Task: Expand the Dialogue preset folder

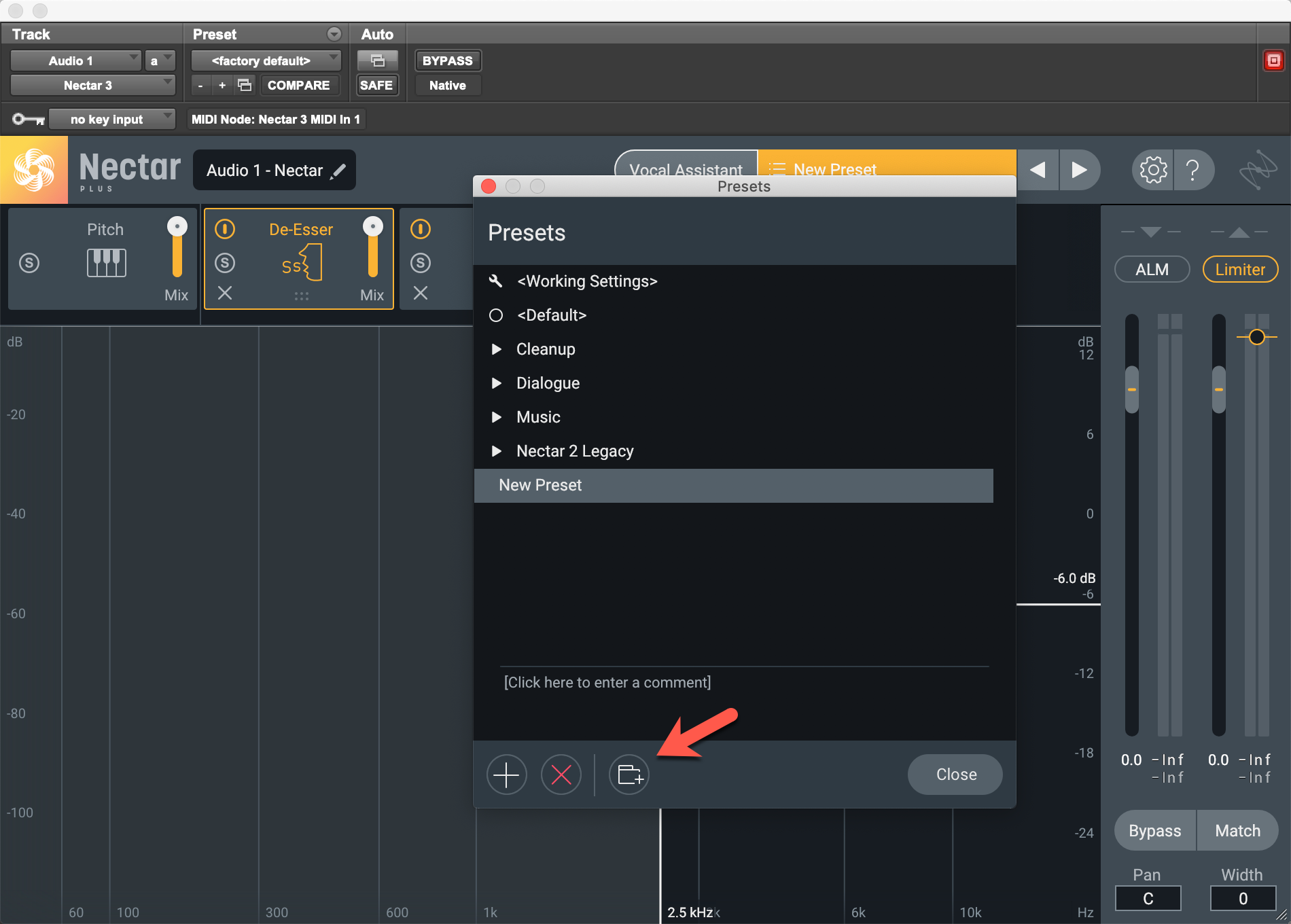Action: 497,383
